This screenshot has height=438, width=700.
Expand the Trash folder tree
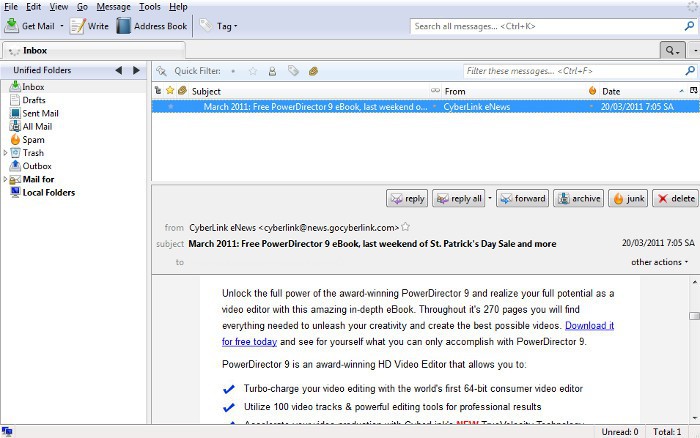click(x=5, y=153)
